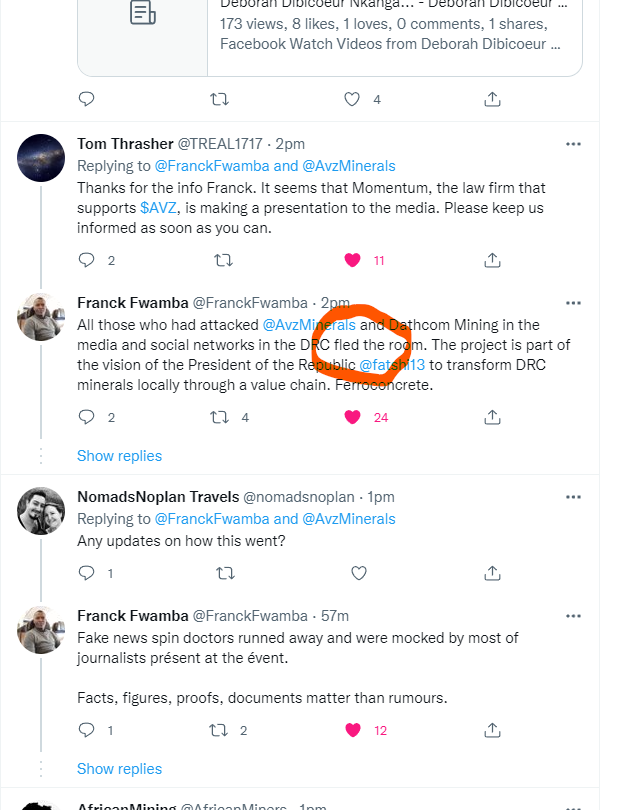Unlike Tom Thrasher's tweet with 11 likes
The image size is (619, 810).
click(352, 260)
